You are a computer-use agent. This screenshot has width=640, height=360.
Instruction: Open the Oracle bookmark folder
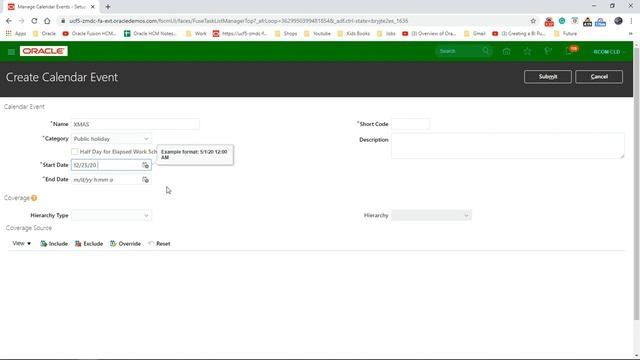[x=44, y=33]
